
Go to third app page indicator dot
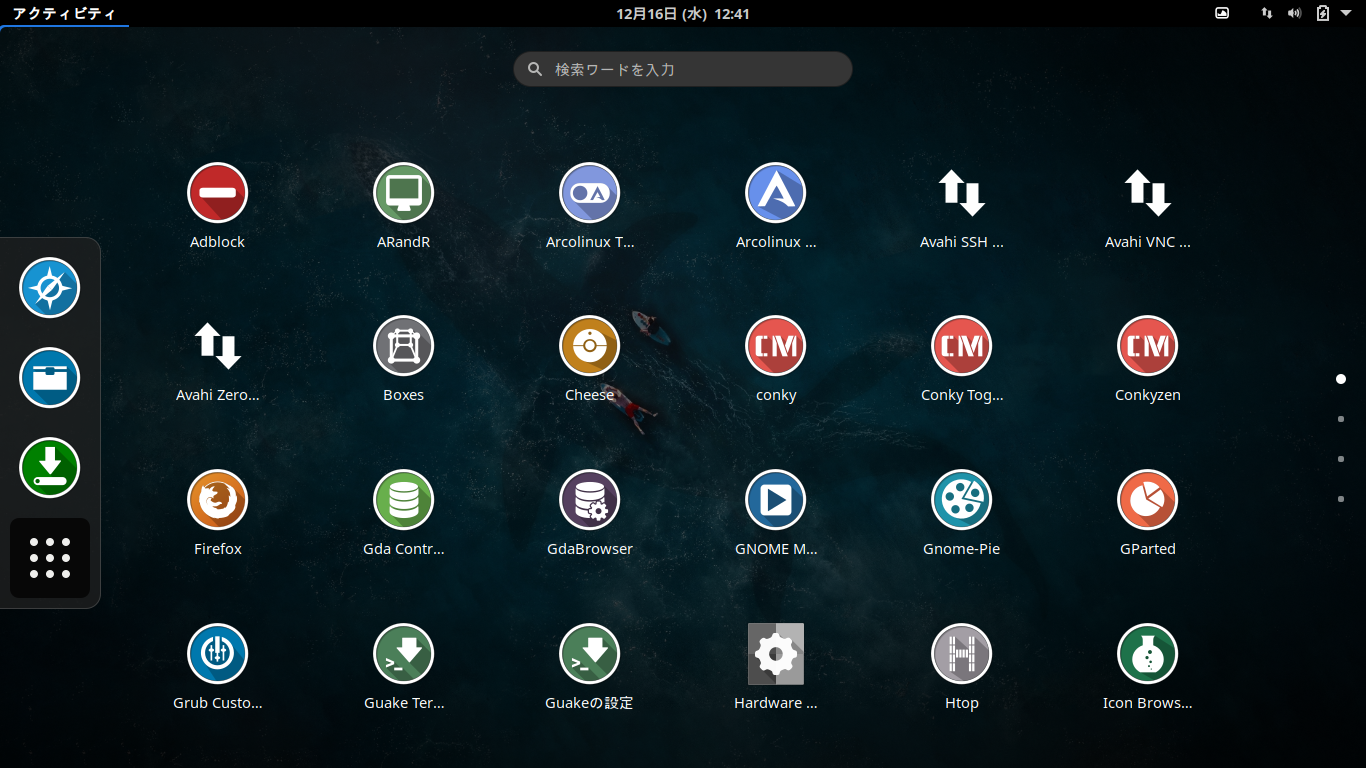[1341, 459]
